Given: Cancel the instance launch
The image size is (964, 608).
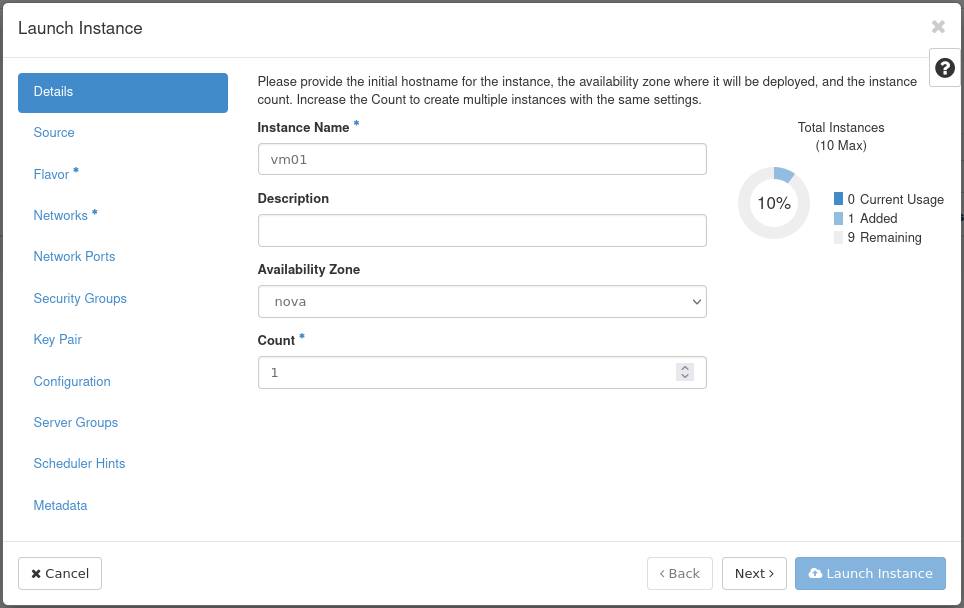Looking at the screenshot, I should [60, 573].
